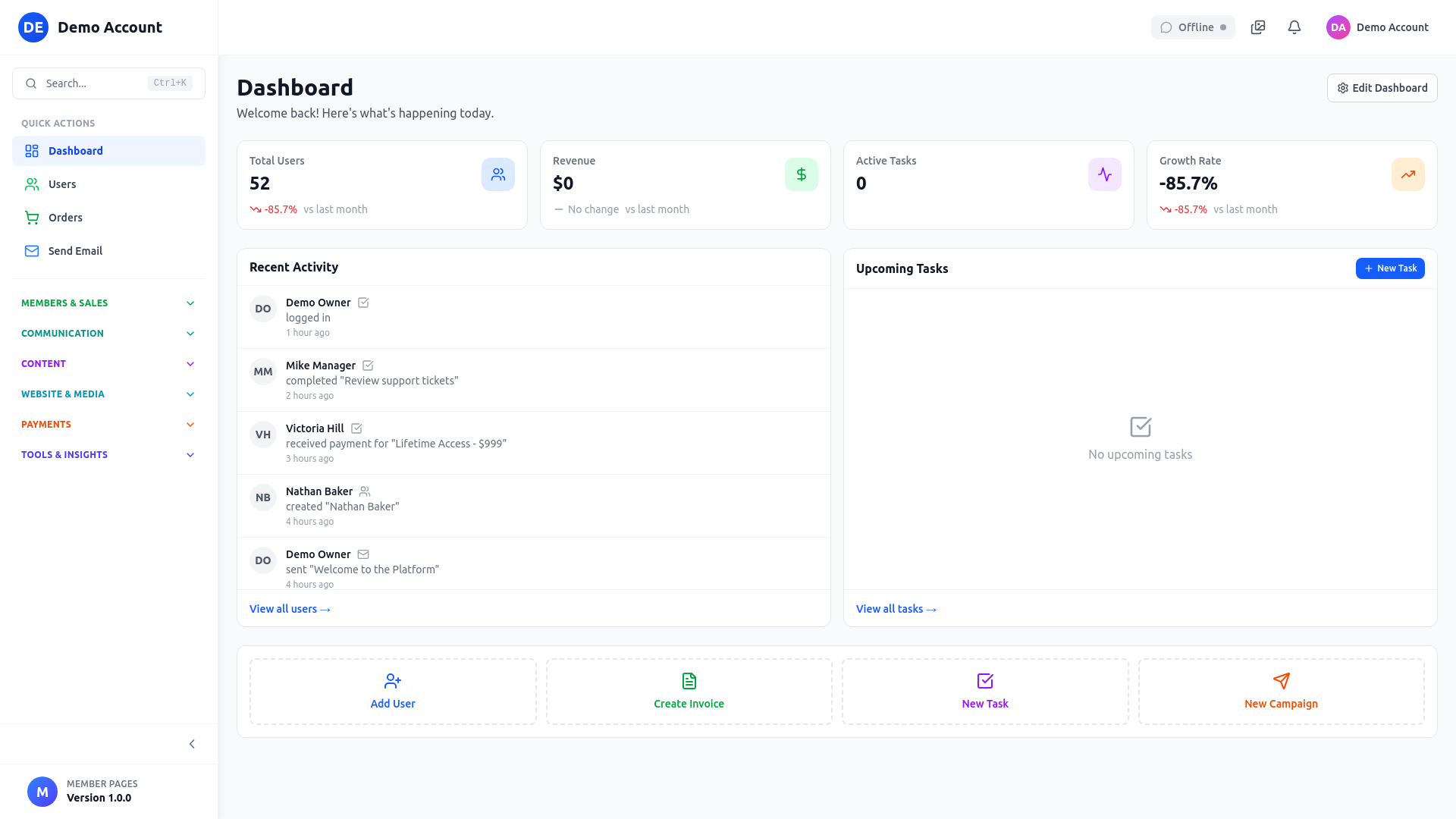Click the DA avatar for Demo Account
Screen dimensions: 1456x819
[x=1338, y=27]
